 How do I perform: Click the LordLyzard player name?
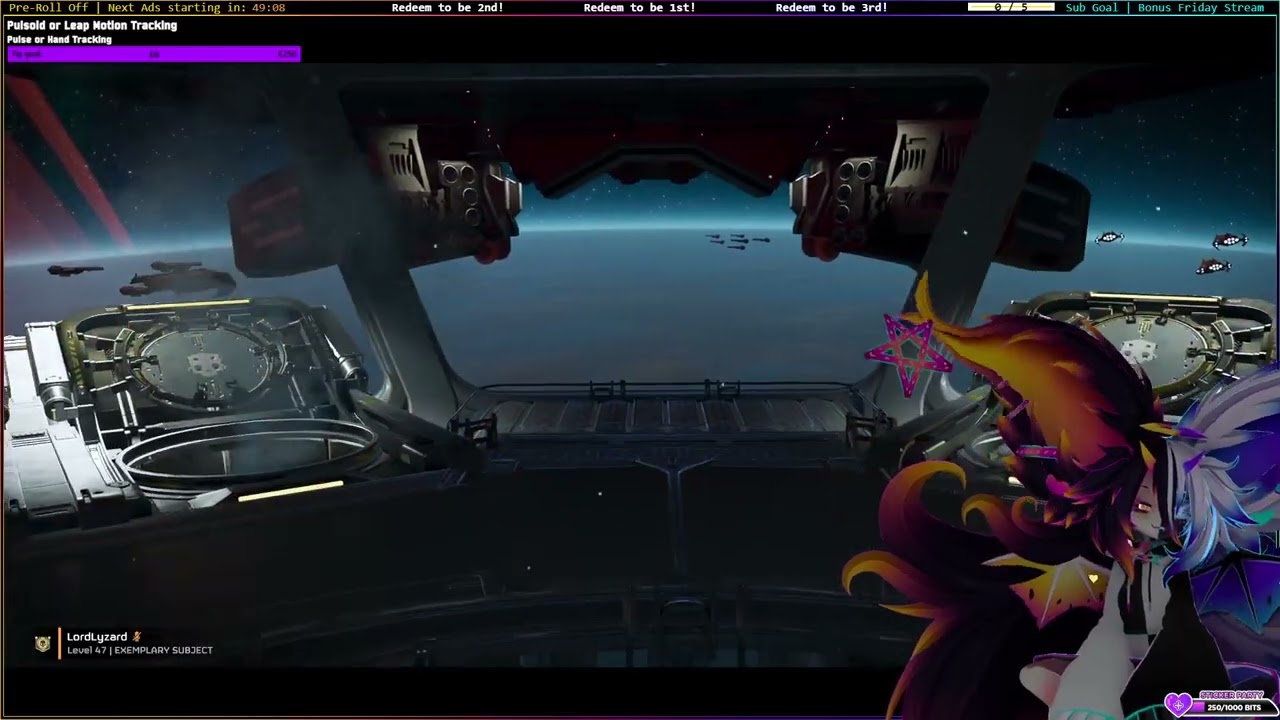[97, 636]
